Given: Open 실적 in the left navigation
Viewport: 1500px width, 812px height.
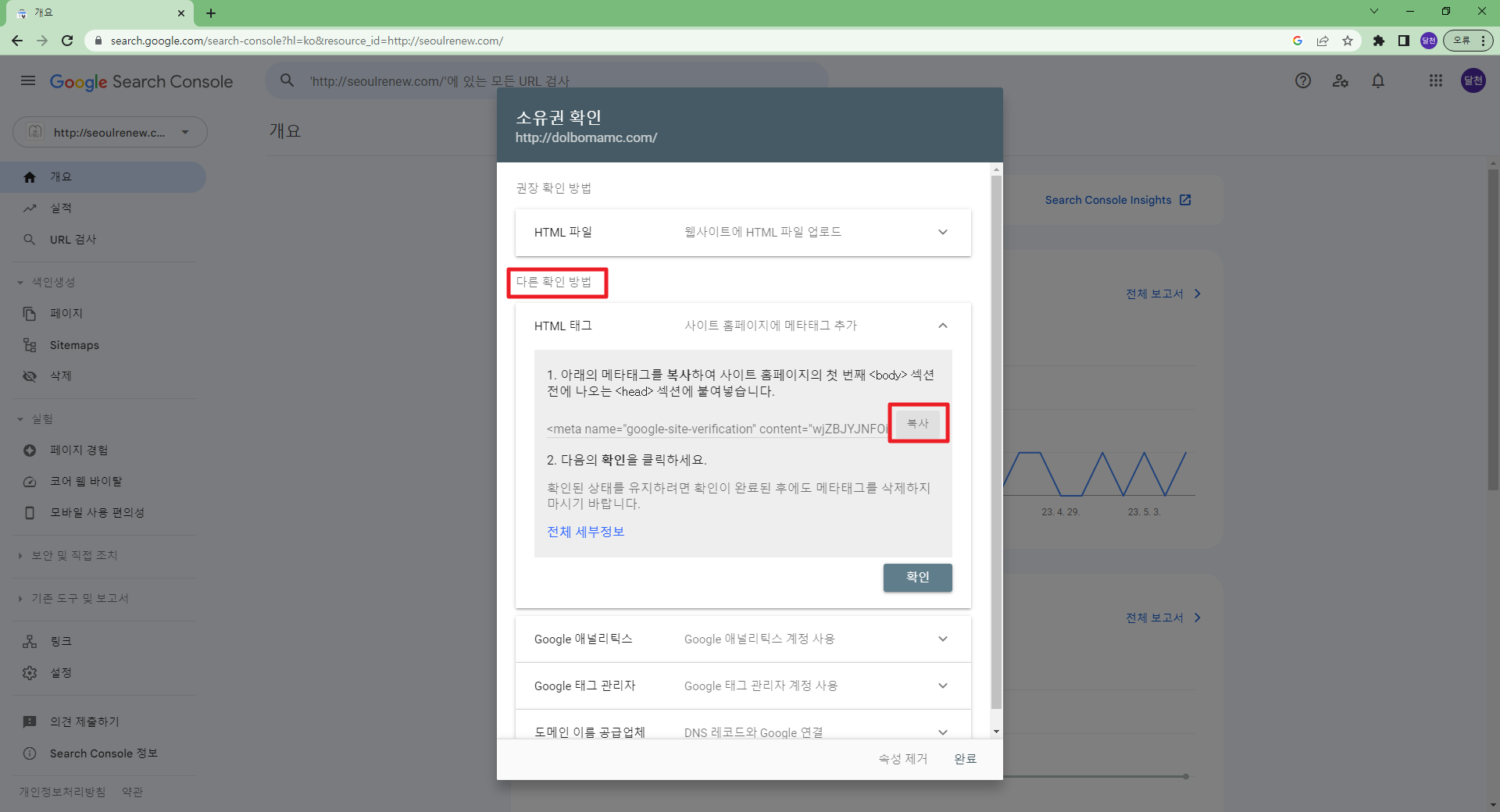Looking at the screenshot, I should (61, 208).
